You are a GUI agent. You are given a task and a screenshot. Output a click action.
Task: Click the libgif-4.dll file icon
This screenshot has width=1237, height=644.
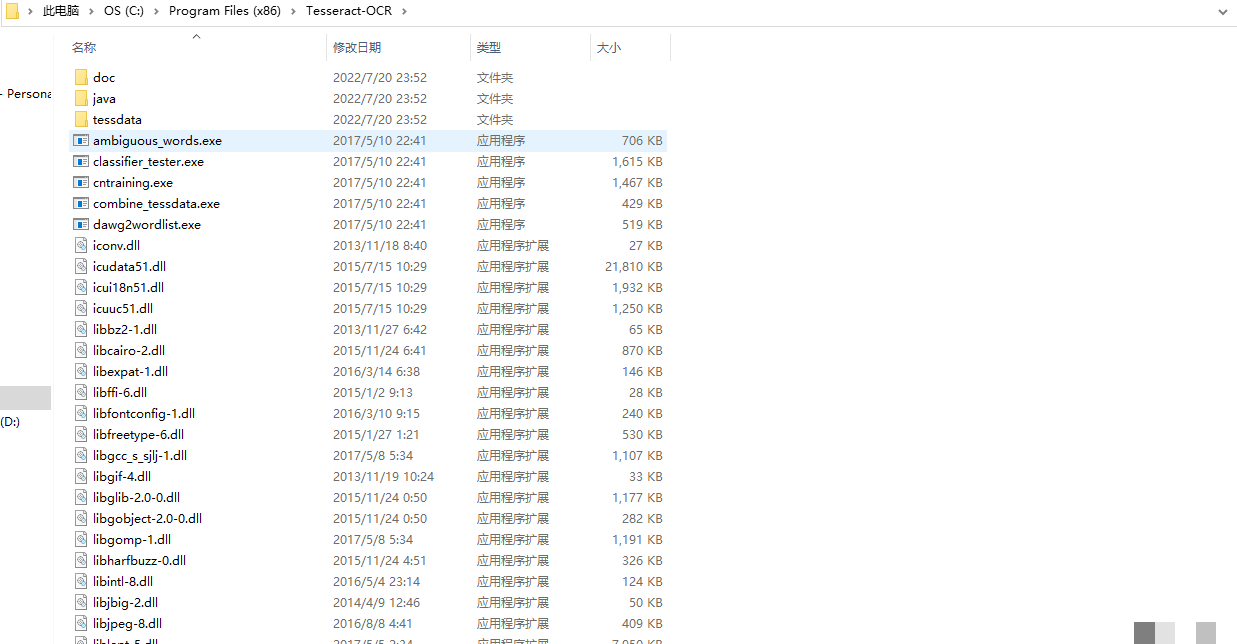click(x=81, y=477)
